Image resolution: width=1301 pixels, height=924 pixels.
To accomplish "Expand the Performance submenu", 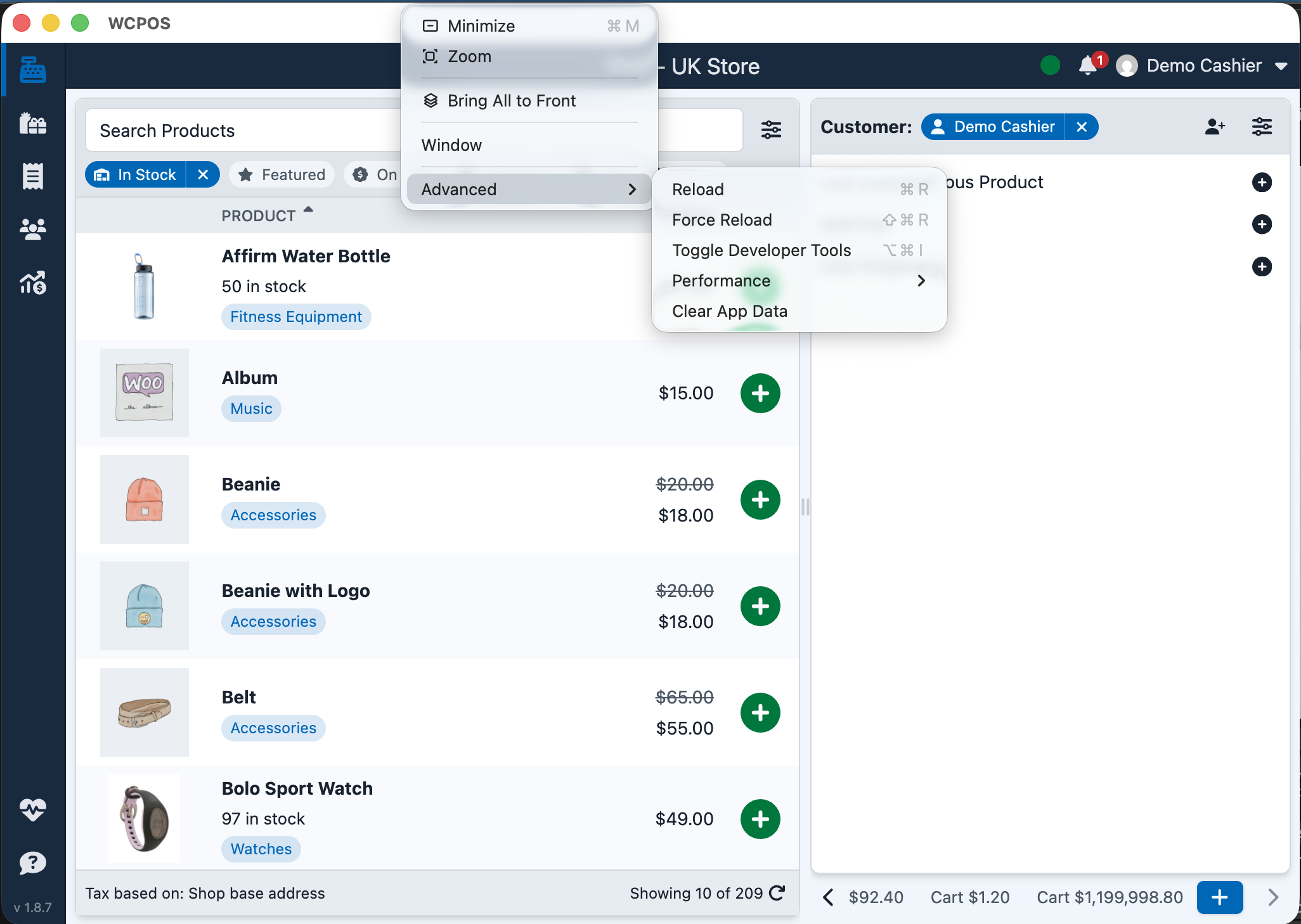I will [x=799, y=281].
